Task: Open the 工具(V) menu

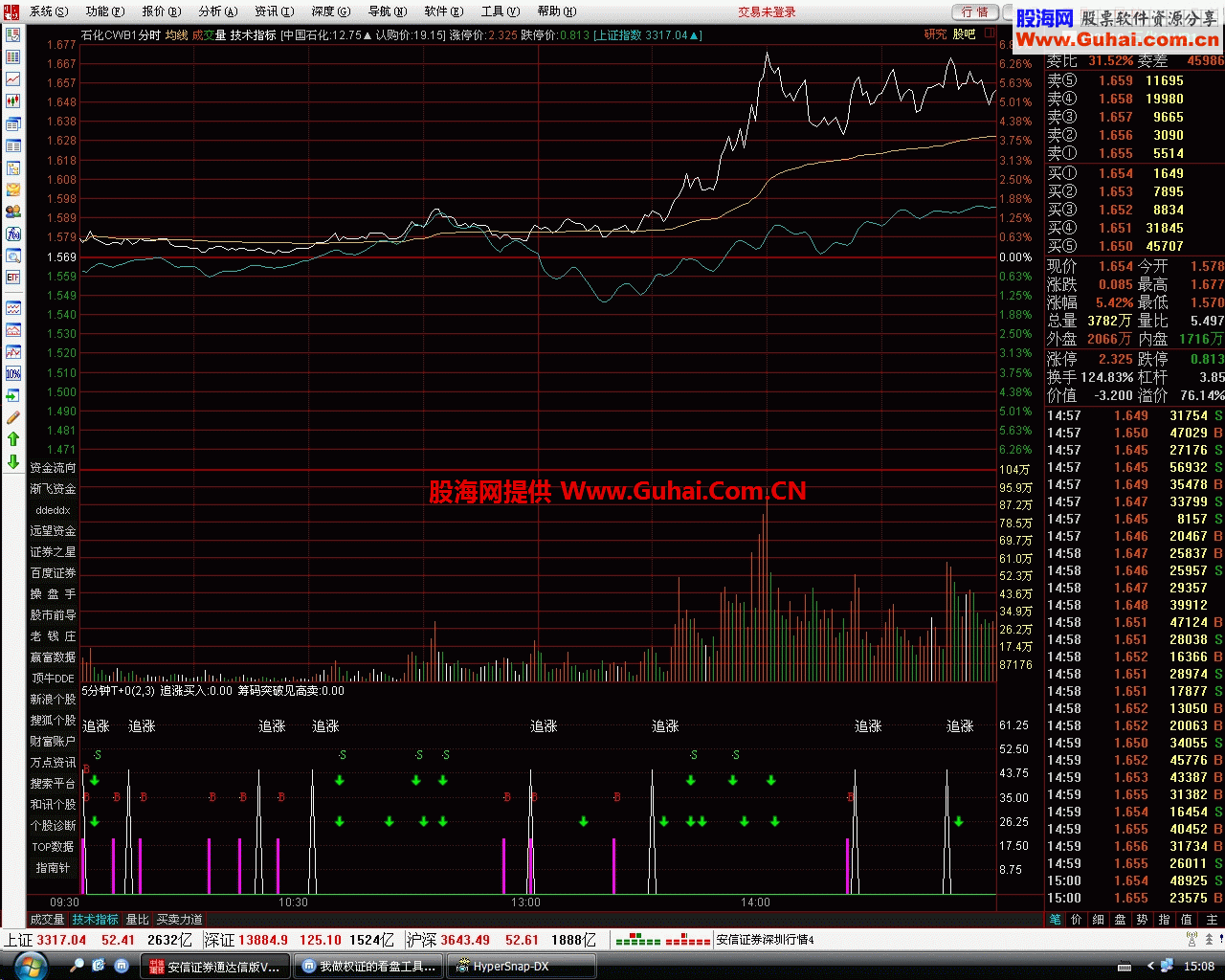Action: [x=501, y=11]
